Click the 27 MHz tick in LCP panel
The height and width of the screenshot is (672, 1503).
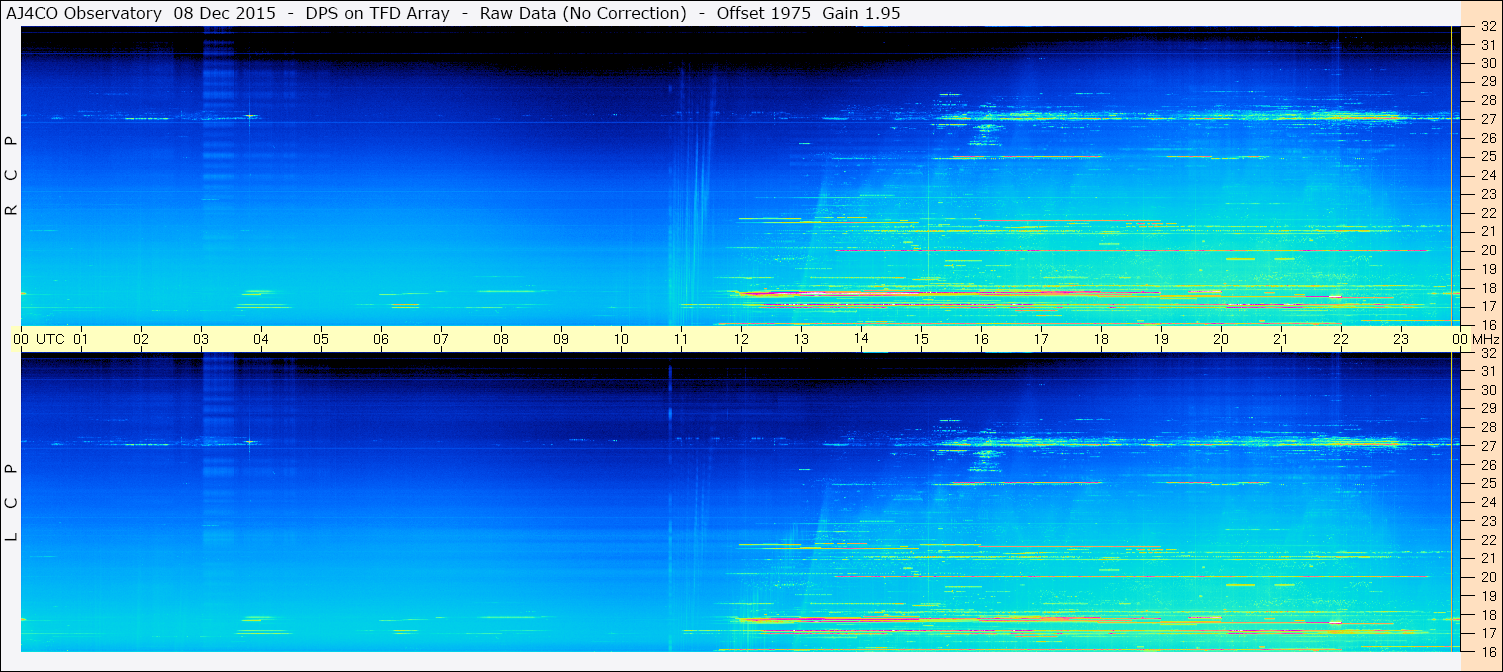pos(1488,446)
